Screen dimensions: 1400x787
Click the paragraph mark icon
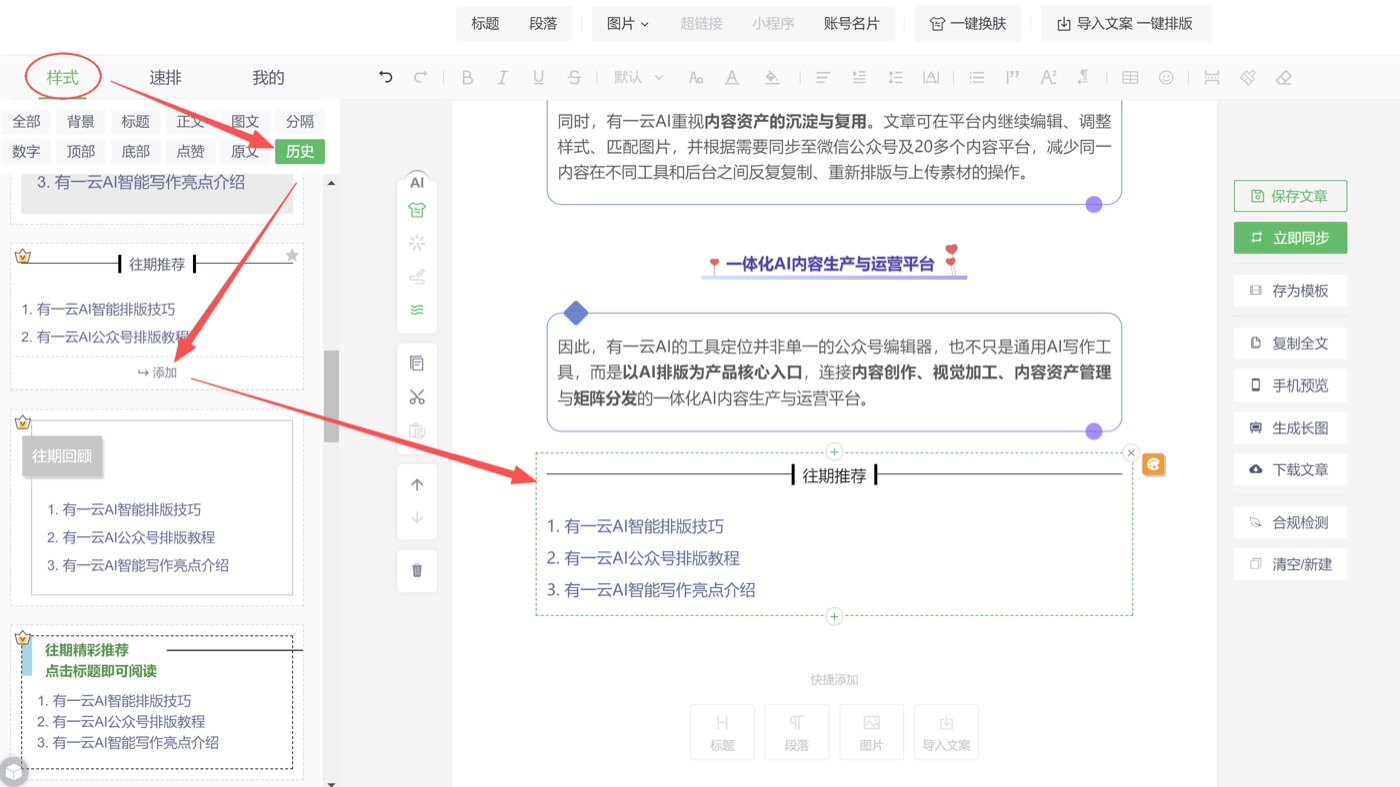click(x=1084, y=77)
